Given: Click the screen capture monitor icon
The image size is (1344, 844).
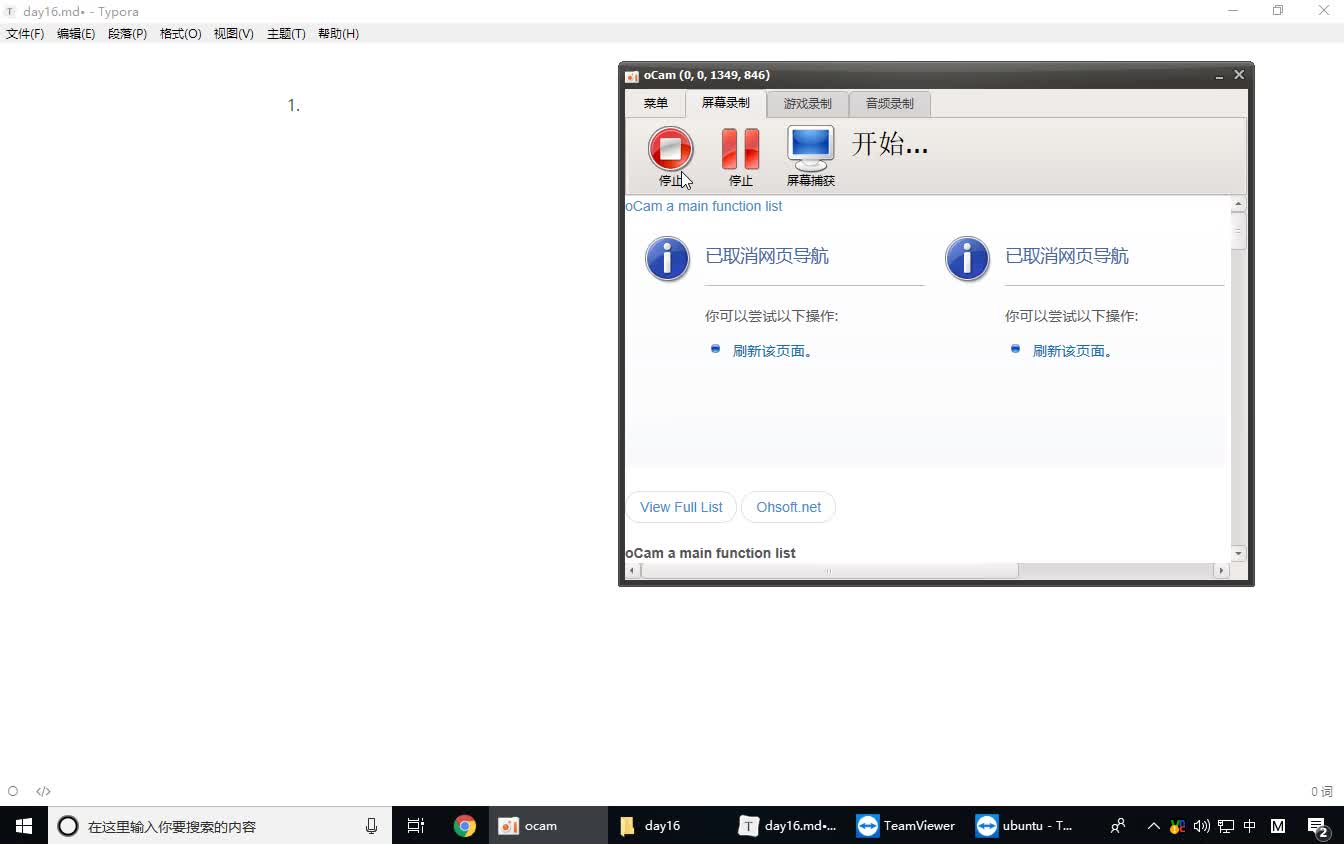Looking at the screenshot, I should 810,148.
